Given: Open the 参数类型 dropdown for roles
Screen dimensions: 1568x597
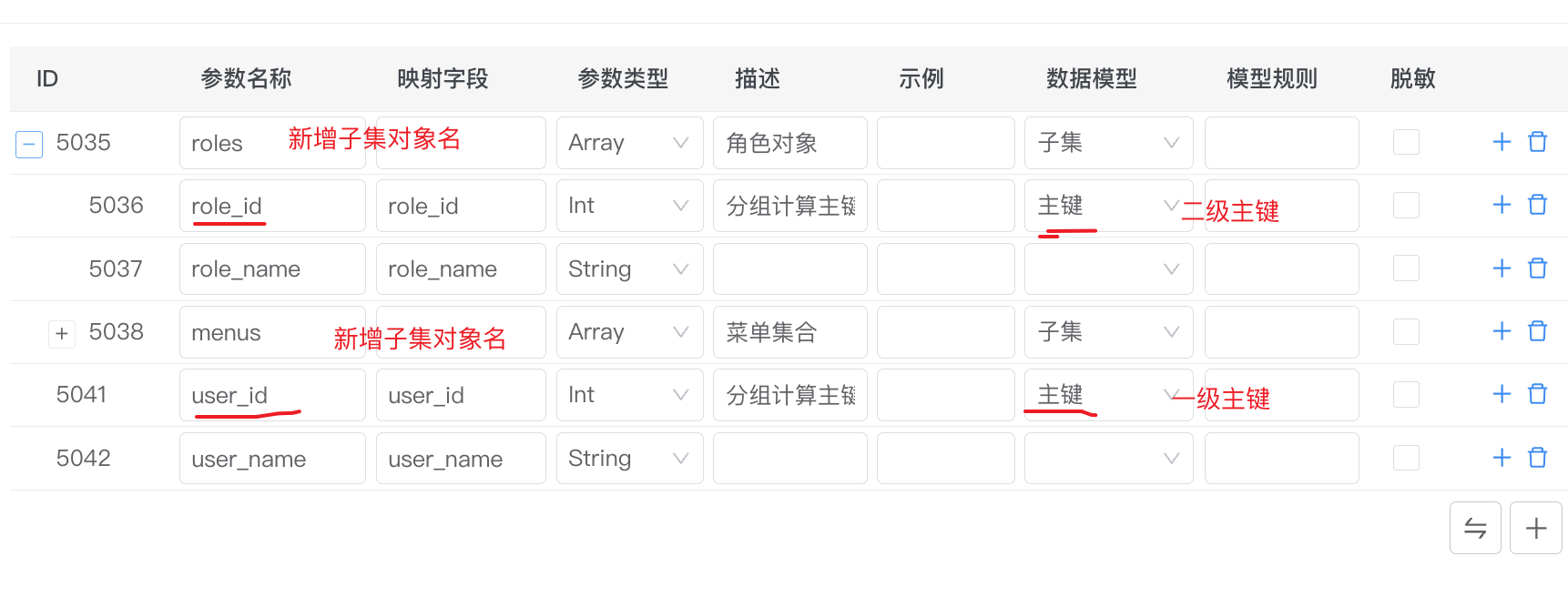Looking at the screenshot, I should point(629,143).
